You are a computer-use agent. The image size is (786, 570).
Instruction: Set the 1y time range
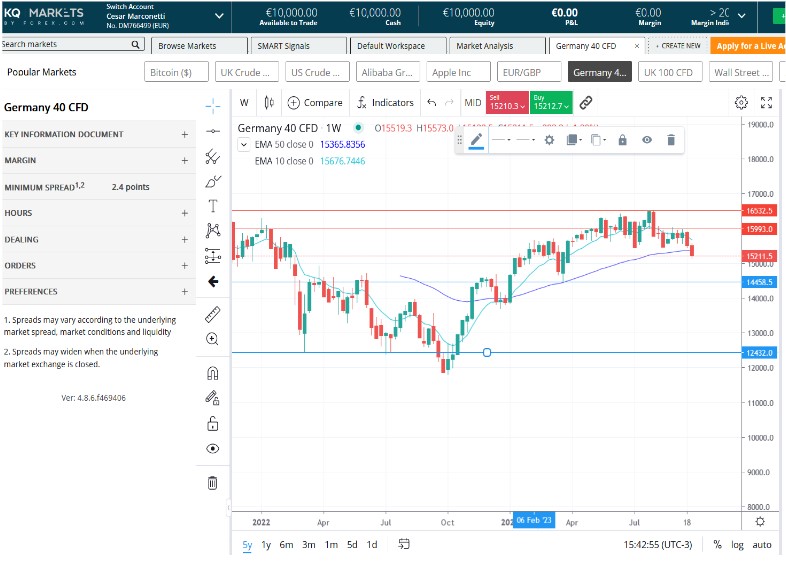point(266,544)
